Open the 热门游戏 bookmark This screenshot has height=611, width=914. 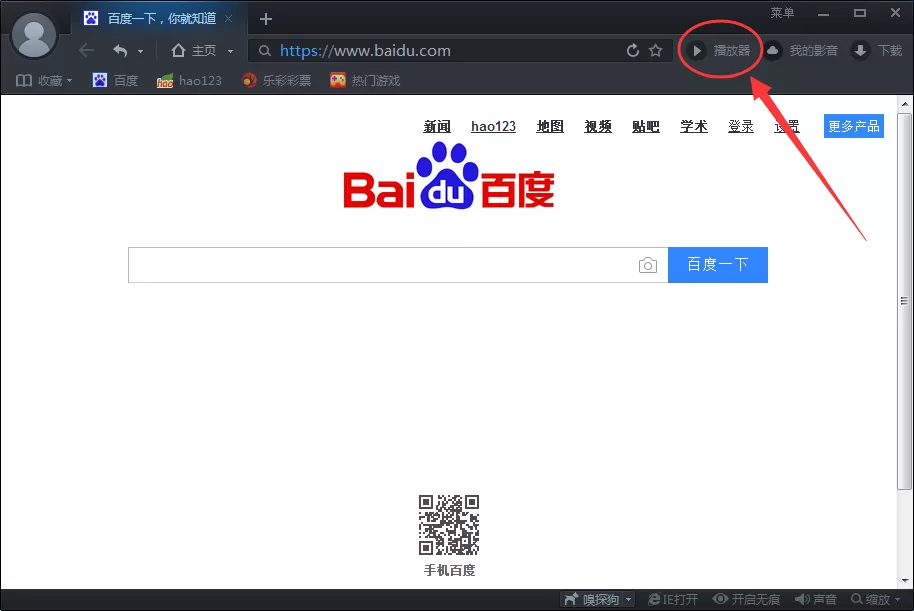[x=365, y=80]
